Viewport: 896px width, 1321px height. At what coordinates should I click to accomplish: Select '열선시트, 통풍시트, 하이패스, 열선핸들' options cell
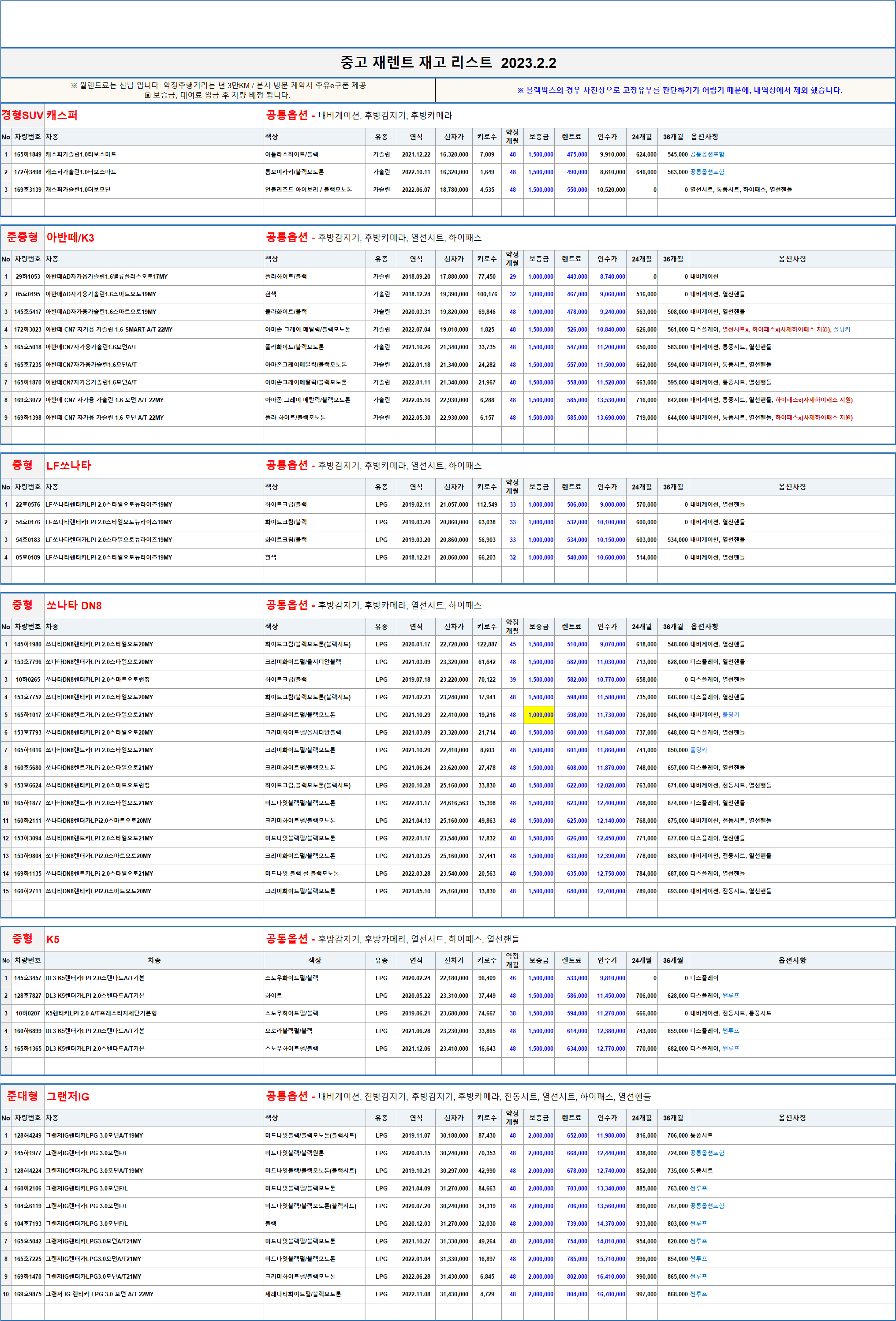[x=792, y=190]
